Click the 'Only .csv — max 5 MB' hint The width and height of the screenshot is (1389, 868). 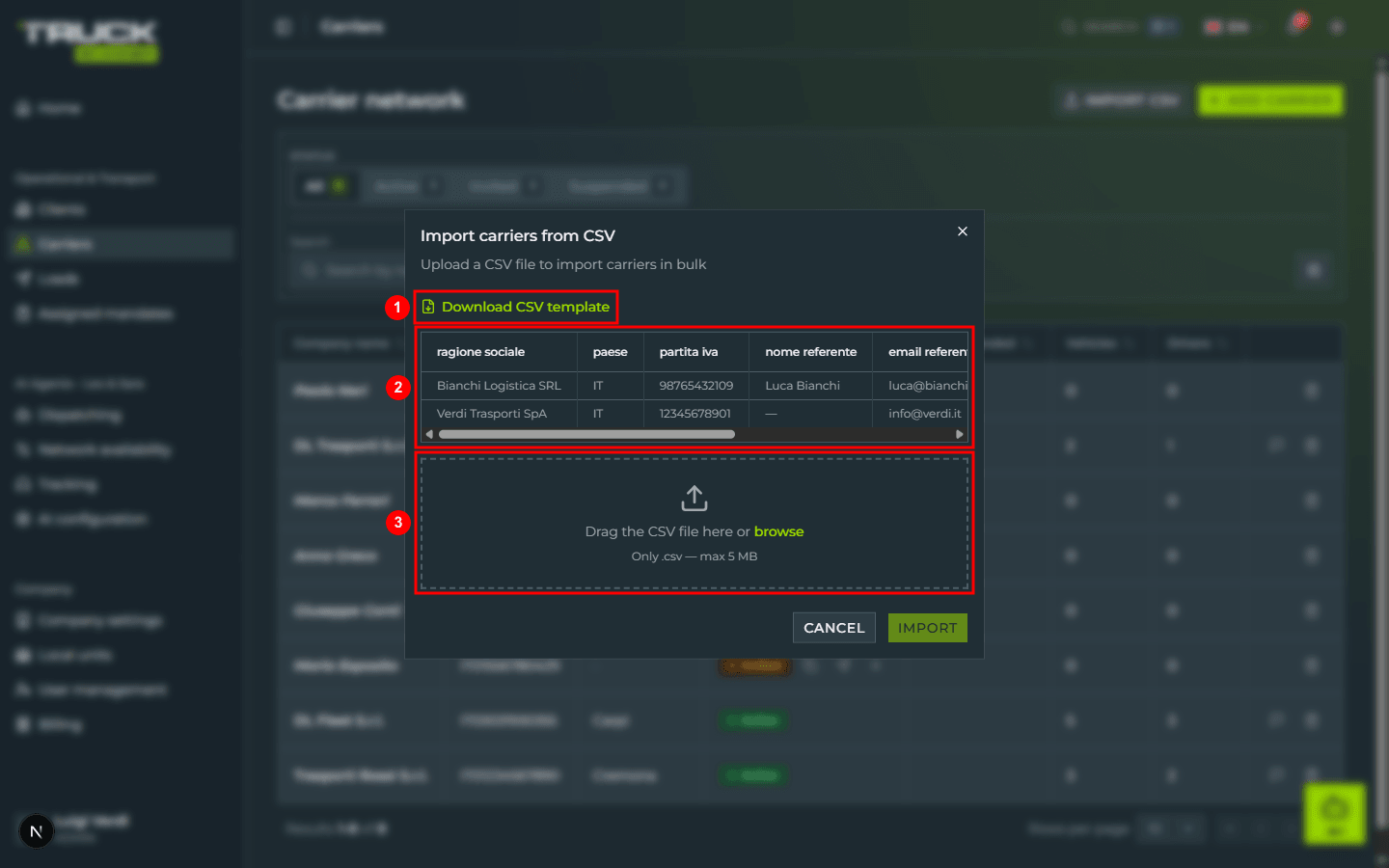[x=694, y=556]
